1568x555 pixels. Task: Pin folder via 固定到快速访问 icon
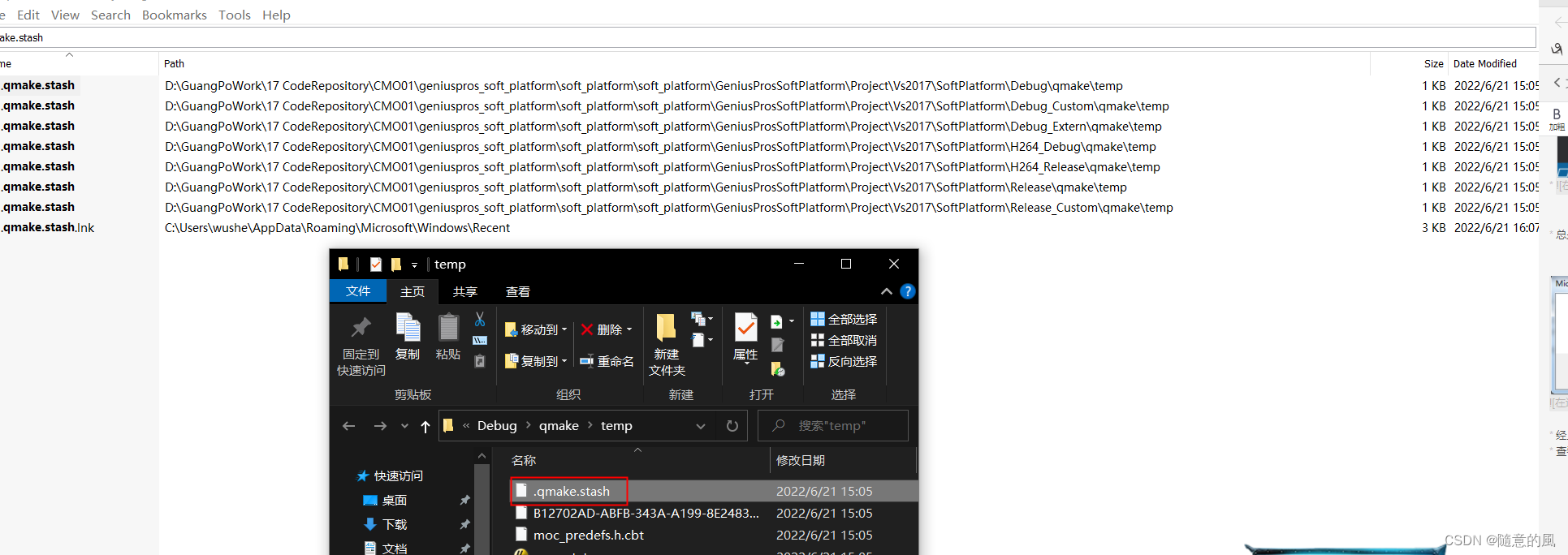click(x=361, y=327)
